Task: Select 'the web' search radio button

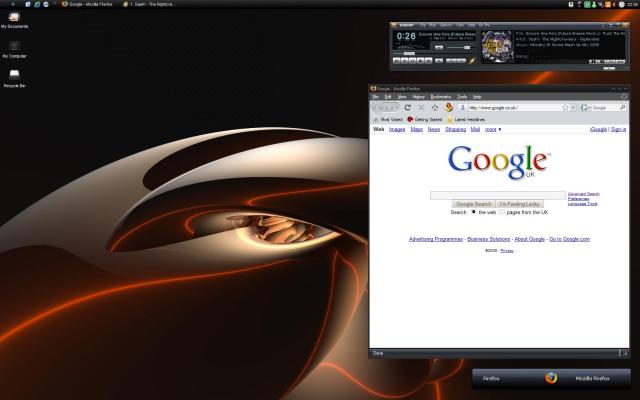Action: click(x=474, y=212)
